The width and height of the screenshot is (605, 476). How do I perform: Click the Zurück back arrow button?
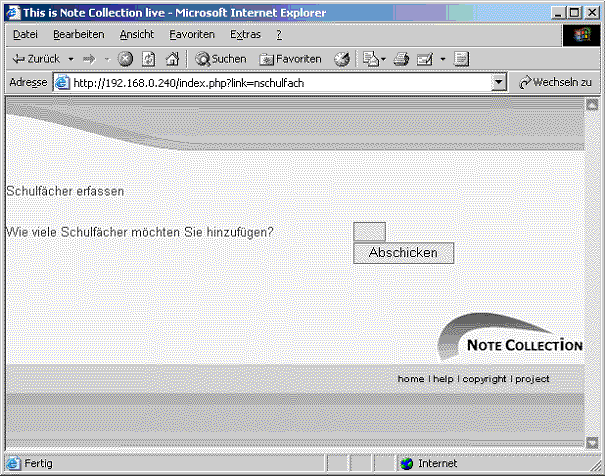(35, 59)
